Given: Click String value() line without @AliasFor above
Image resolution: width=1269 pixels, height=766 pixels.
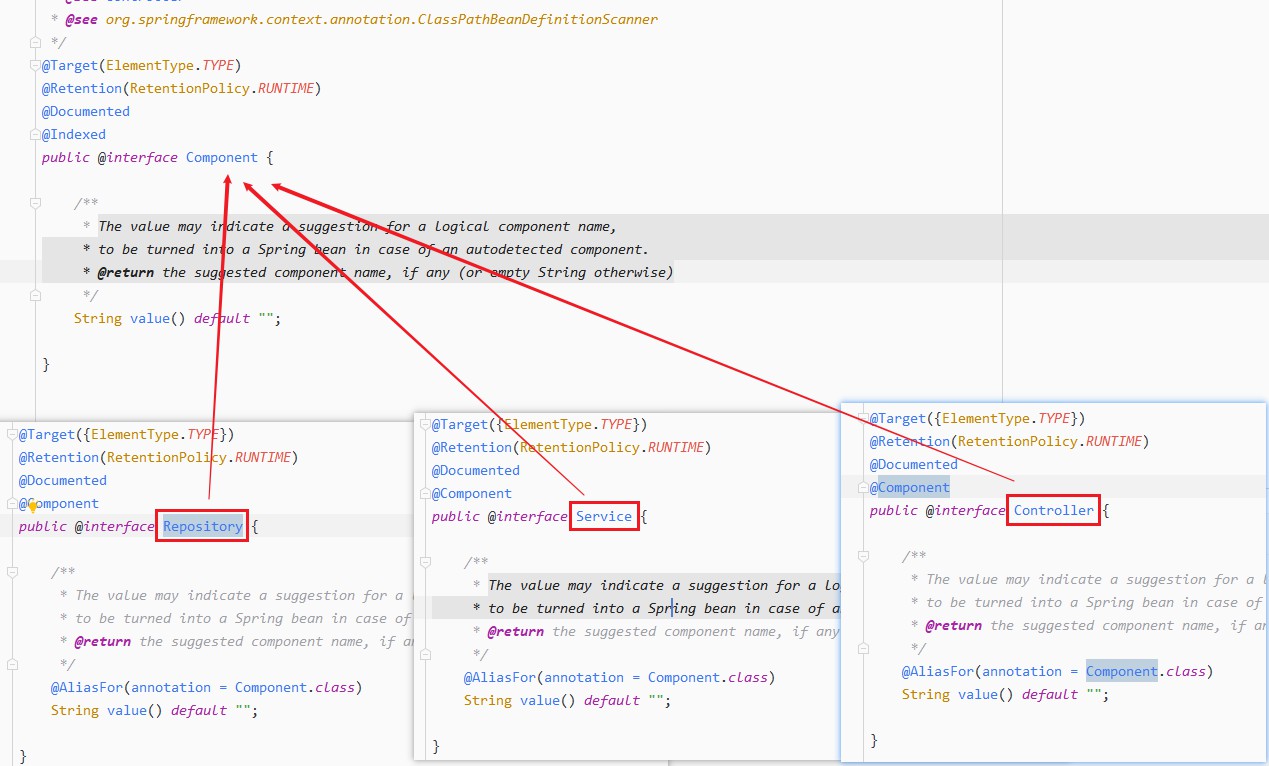Looking at the screenshot, I should pos(178,318).
